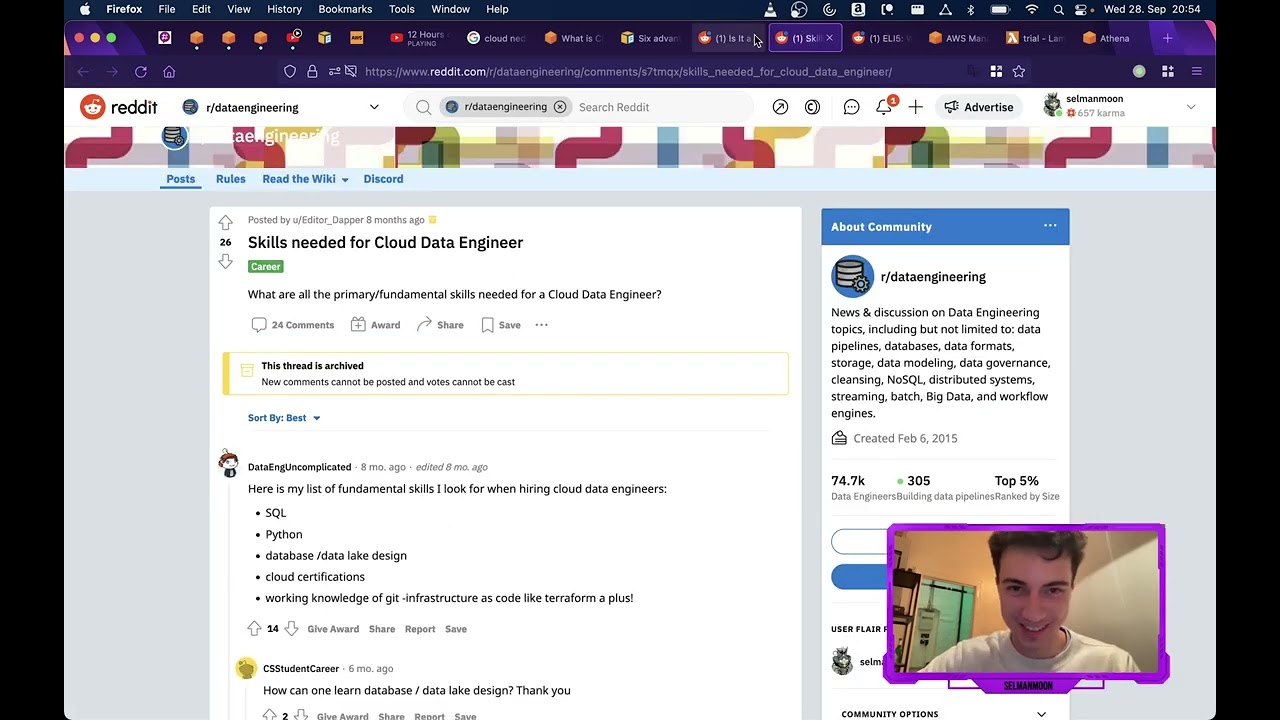Remove r/dataengineering filter from search box
Image resolution: width=1280 pixels, height=720 pixels.
pyautogui.click(x=560, y=107)
